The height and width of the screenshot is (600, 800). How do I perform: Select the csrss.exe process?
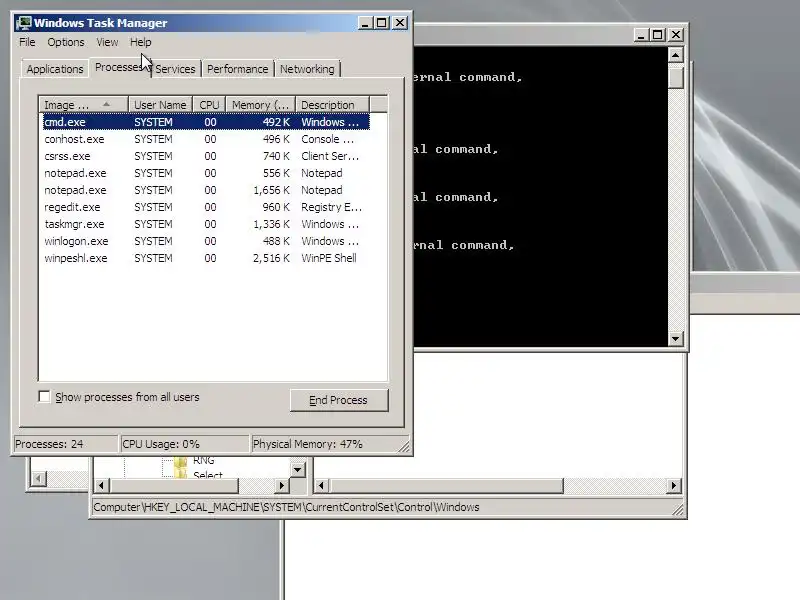point(206,156)
